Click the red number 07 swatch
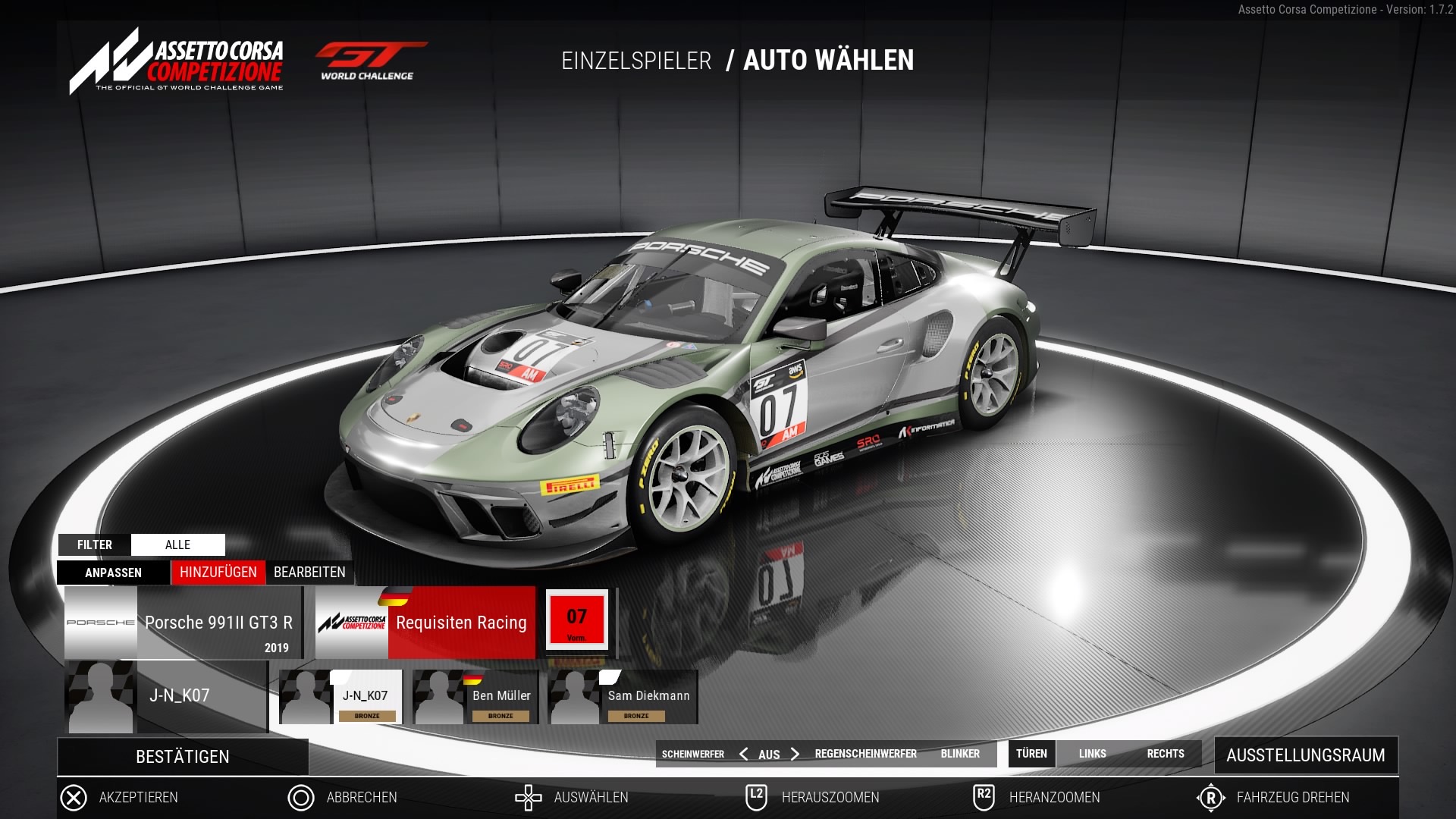The height and width of the screenshot is (819, 1456). [x=577, y=621]
